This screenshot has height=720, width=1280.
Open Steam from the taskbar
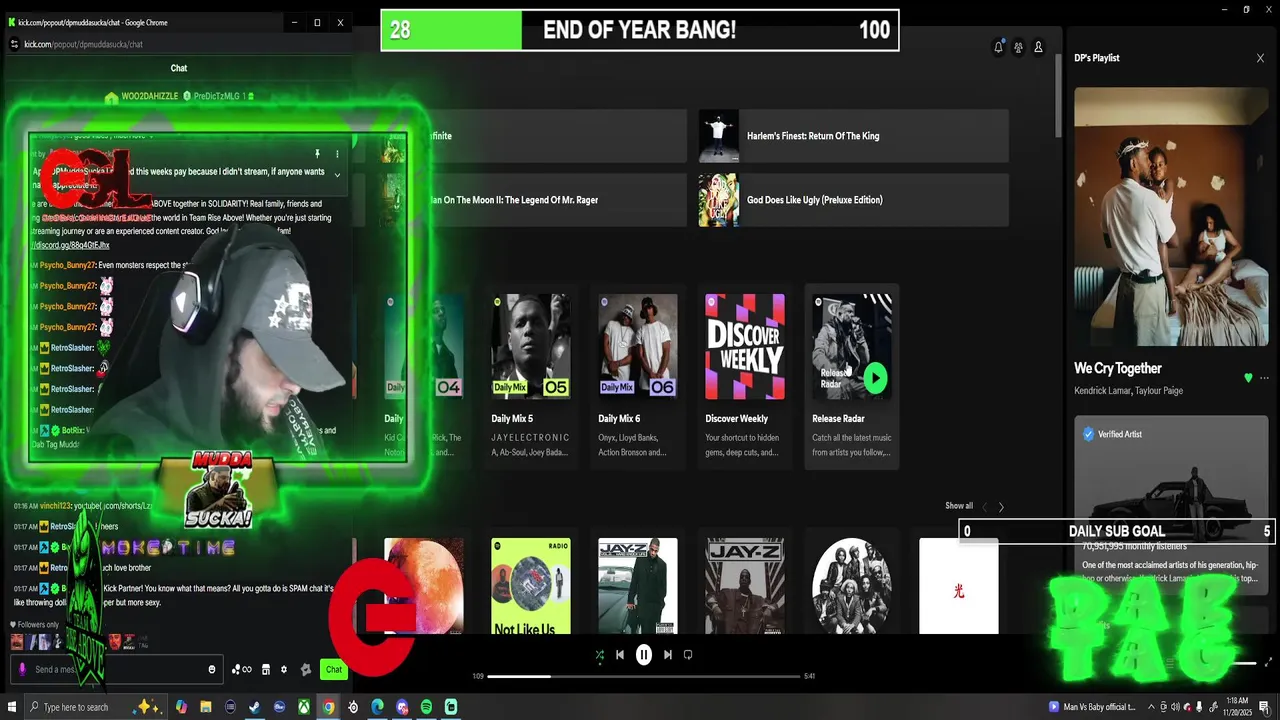[x=255, y=707]
